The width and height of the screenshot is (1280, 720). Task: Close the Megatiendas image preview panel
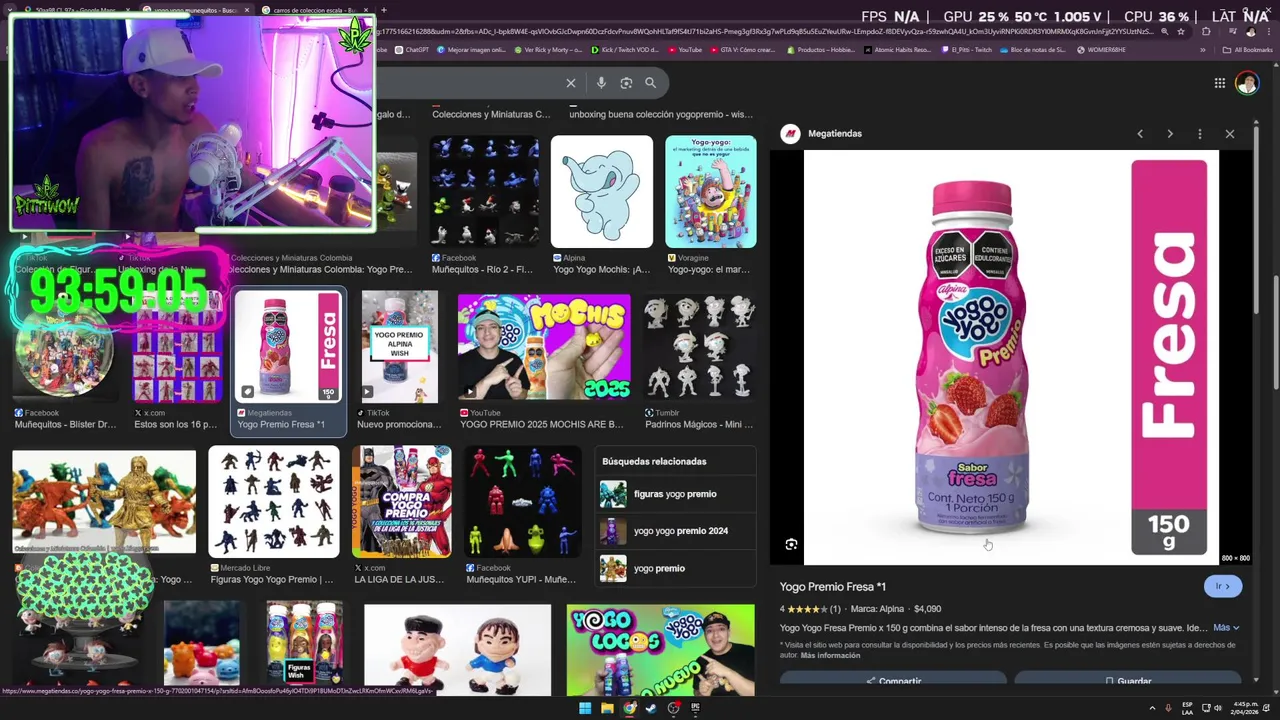click(x=1230, y=133)
